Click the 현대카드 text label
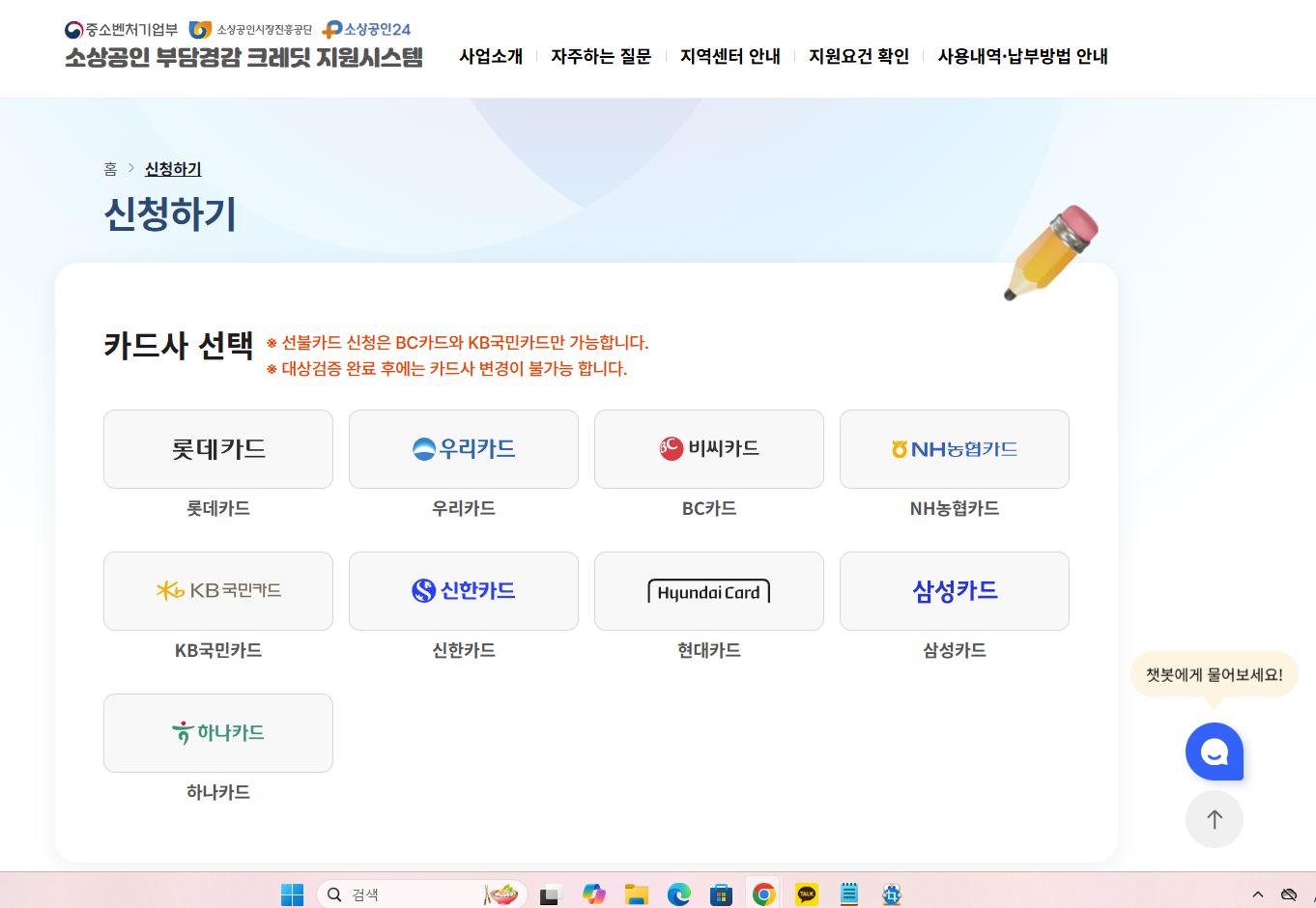Viewport: 1316px width, 908px height. pos(709,650)
